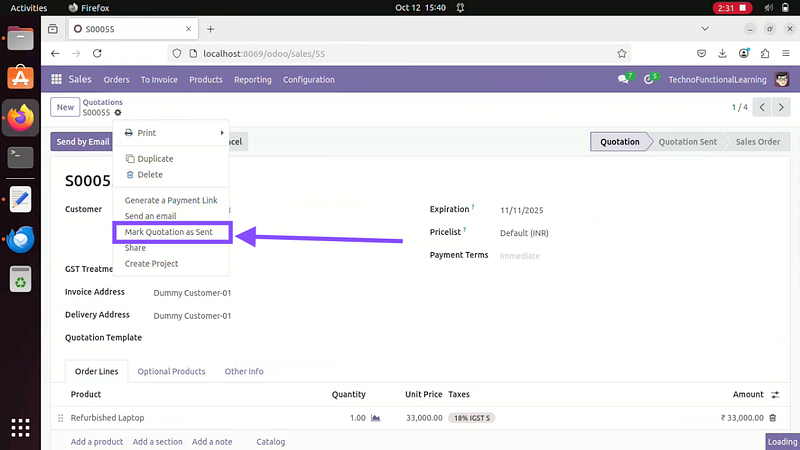Go to the next record arrow
The height and width of the screenshot is (450, 800).
(x=781, y=107)
